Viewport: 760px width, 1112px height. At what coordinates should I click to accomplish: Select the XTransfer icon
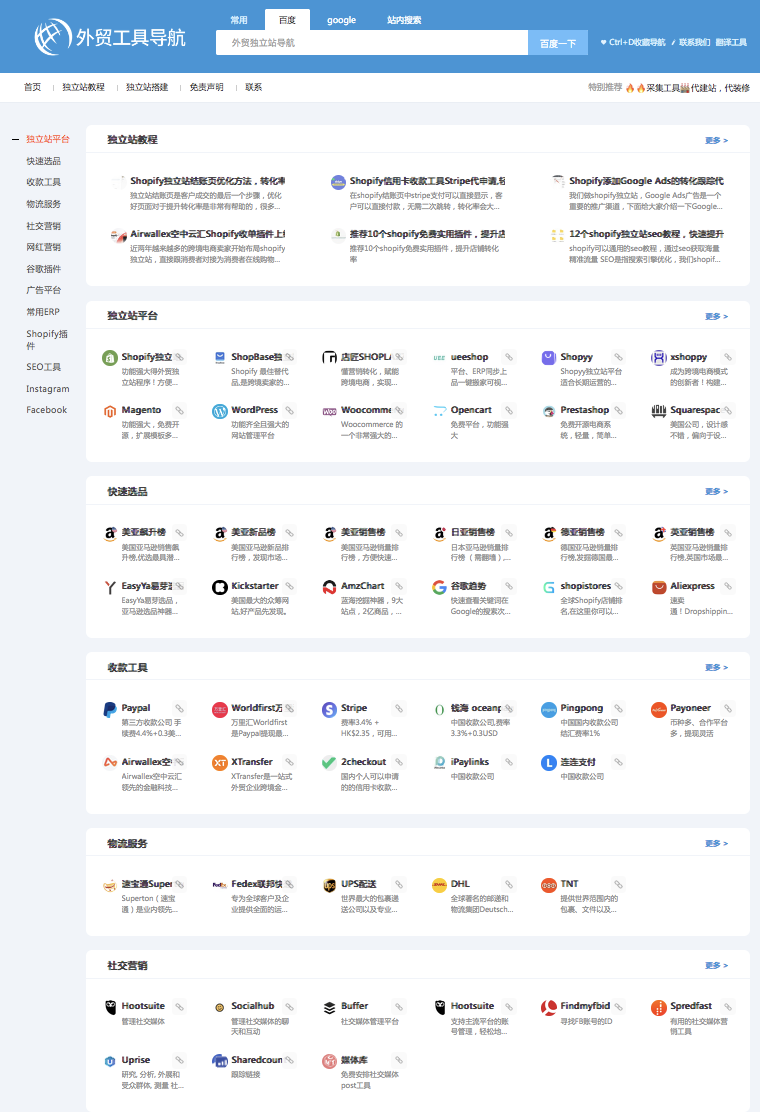[x=220, y=763]
